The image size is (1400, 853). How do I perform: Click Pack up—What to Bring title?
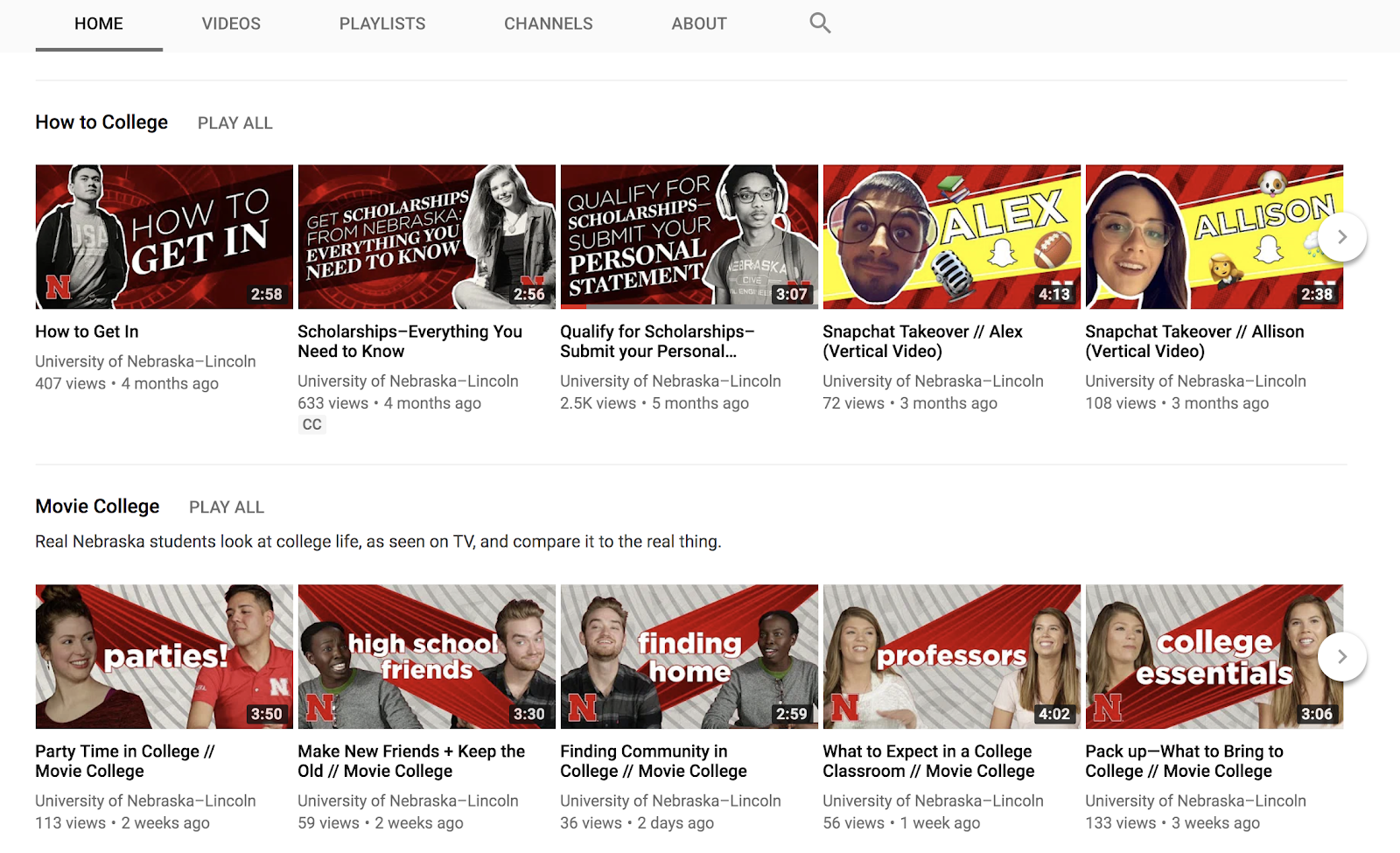pos(1184,761)
